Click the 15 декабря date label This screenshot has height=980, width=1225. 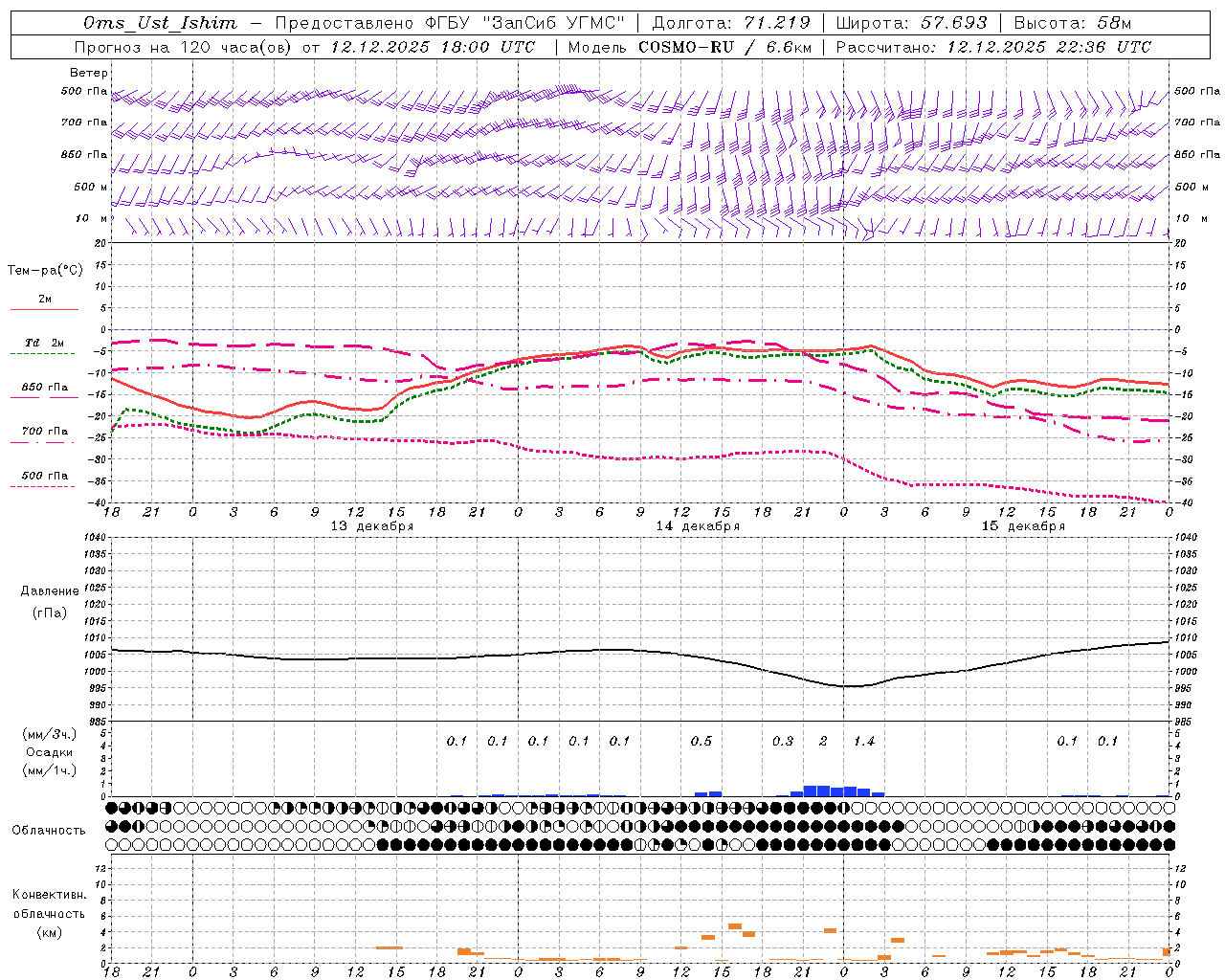(1023, 526)
